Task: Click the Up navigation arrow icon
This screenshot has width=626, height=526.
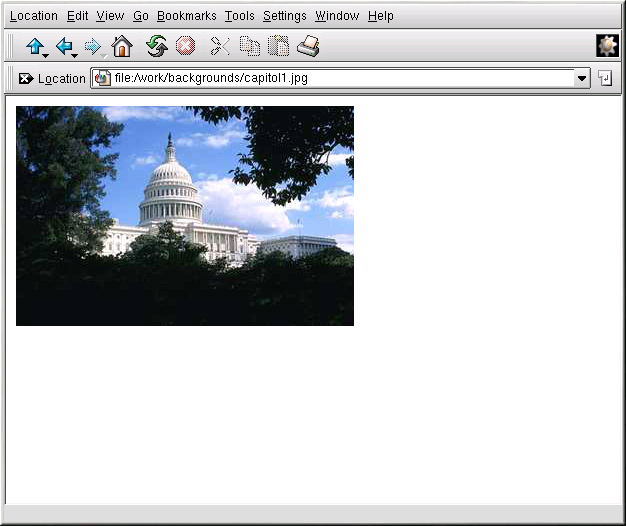Action: [x=35, y=45]
